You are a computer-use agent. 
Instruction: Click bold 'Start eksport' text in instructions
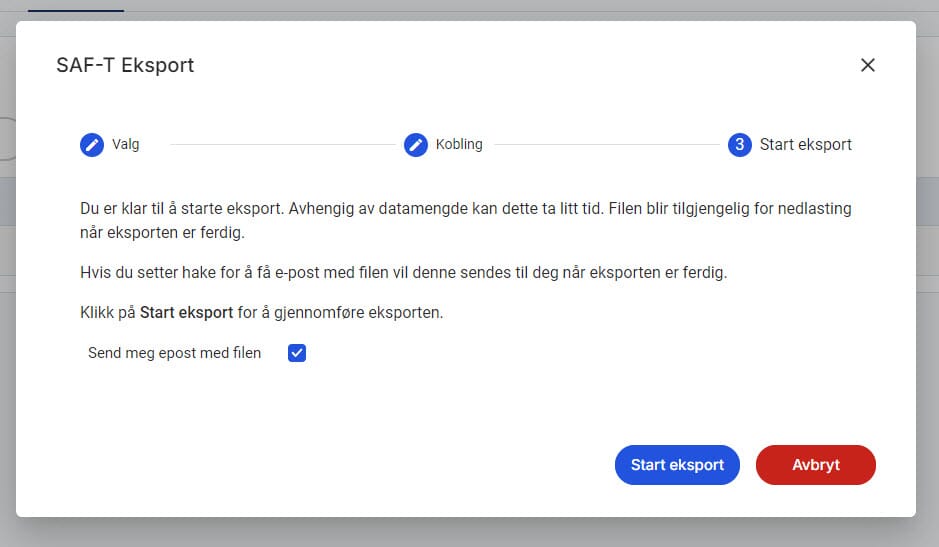186,313
